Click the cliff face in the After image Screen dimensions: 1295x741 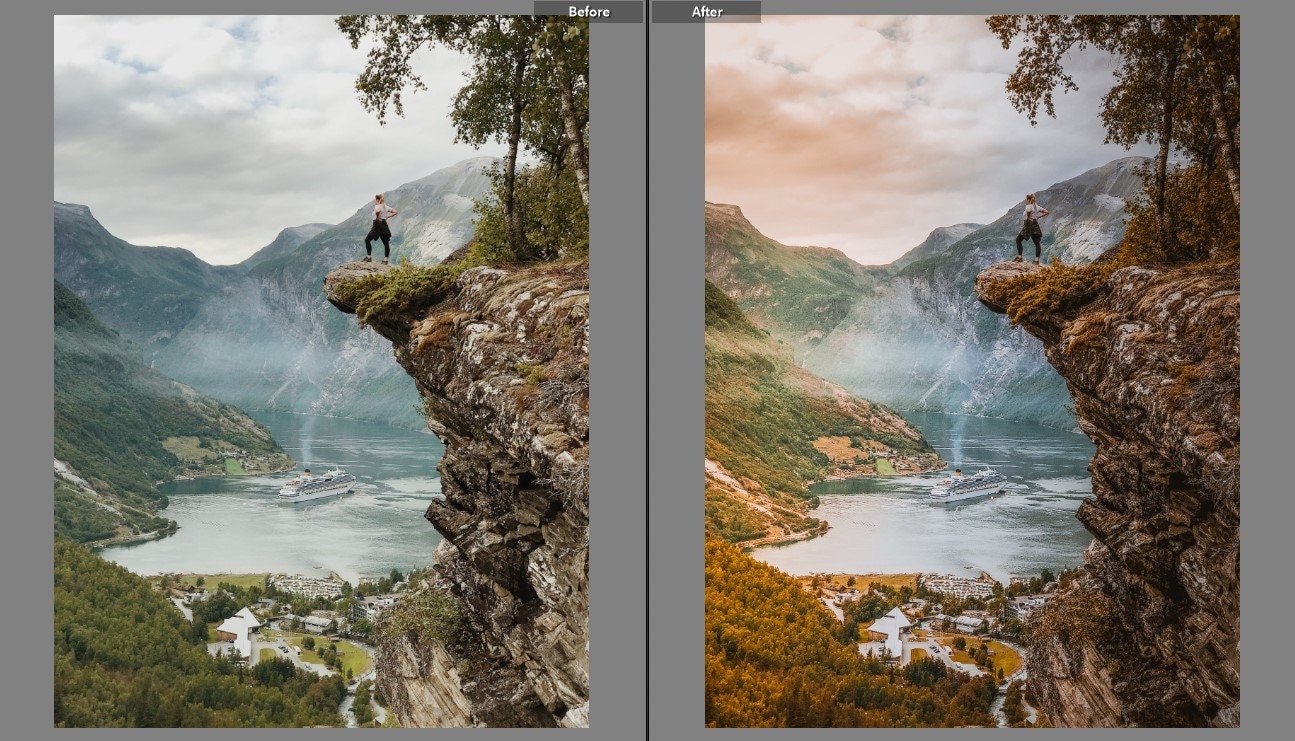tap(1150, 450)
